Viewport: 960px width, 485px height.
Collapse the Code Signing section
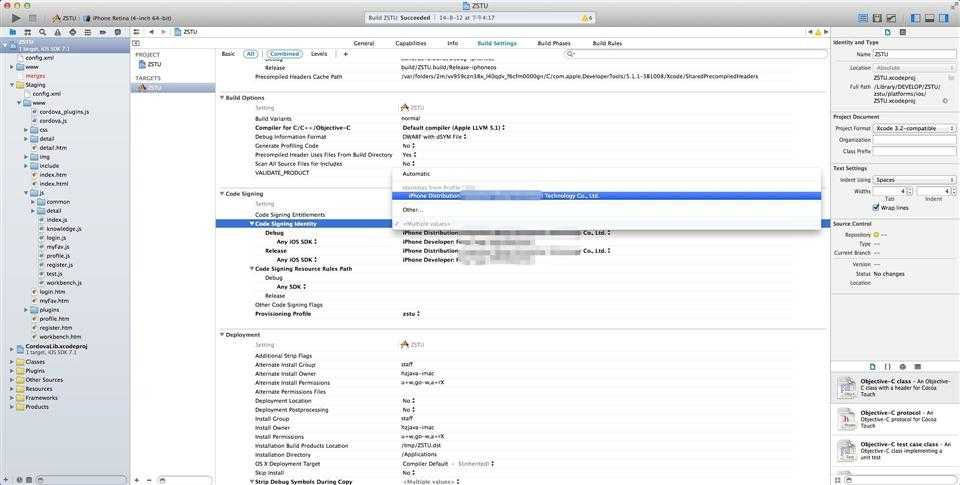(x=222, y=194)
